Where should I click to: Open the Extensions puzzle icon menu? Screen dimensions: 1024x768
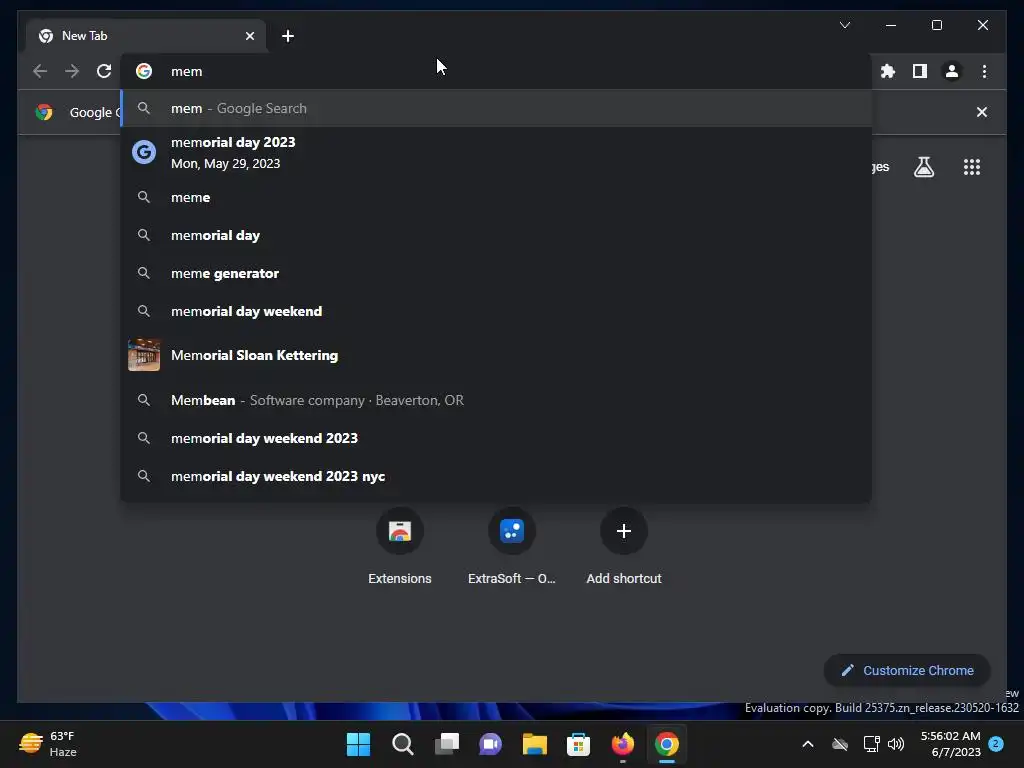point(888,71)
